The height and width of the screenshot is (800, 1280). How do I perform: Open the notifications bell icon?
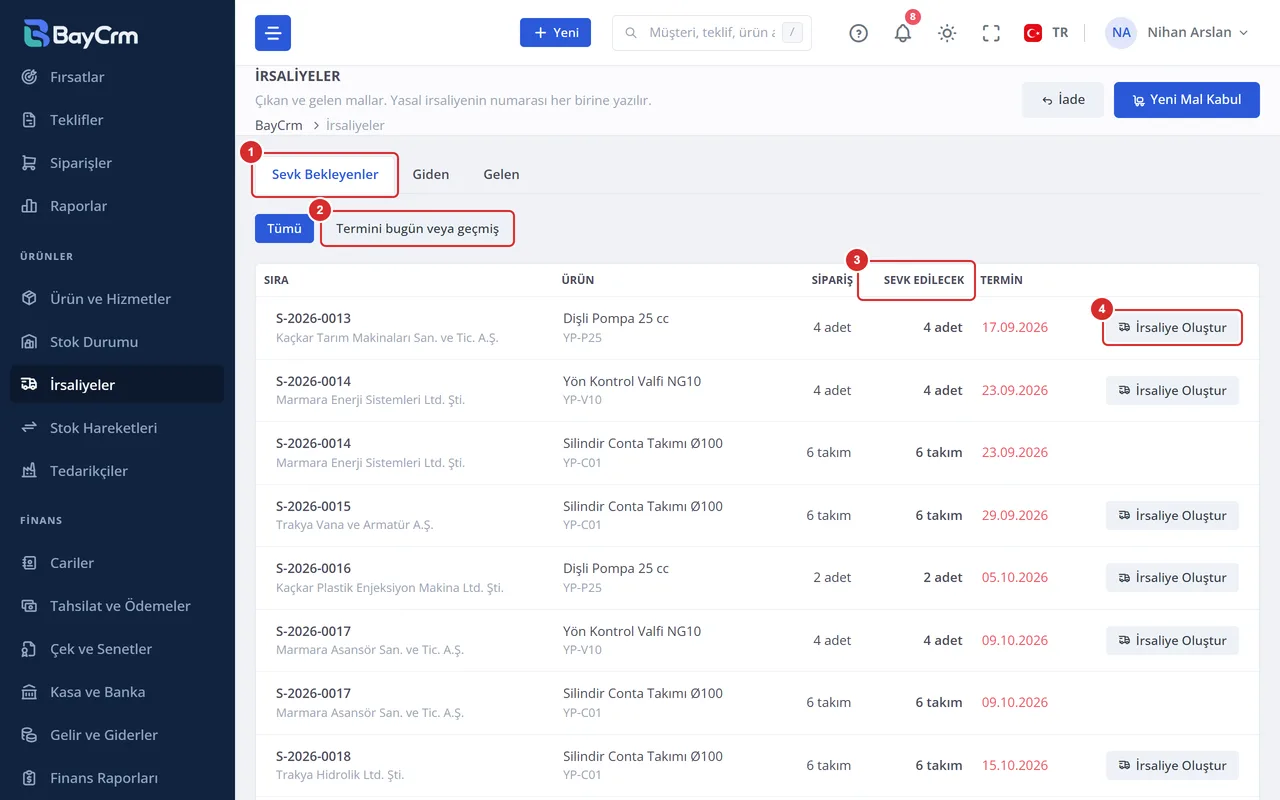pos(903,33)
